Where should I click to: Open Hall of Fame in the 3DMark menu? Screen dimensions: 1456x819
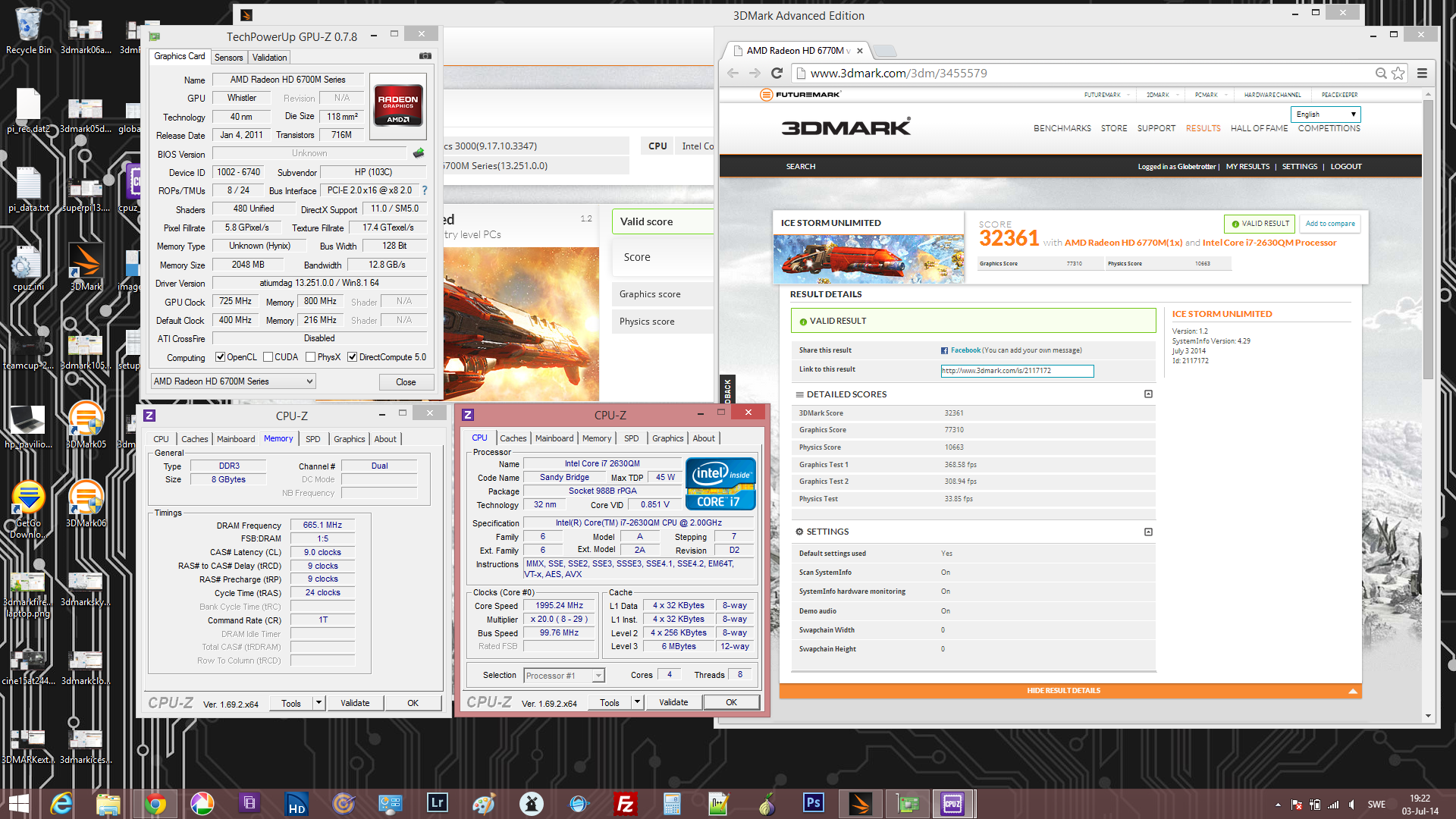pos(1259,128)
